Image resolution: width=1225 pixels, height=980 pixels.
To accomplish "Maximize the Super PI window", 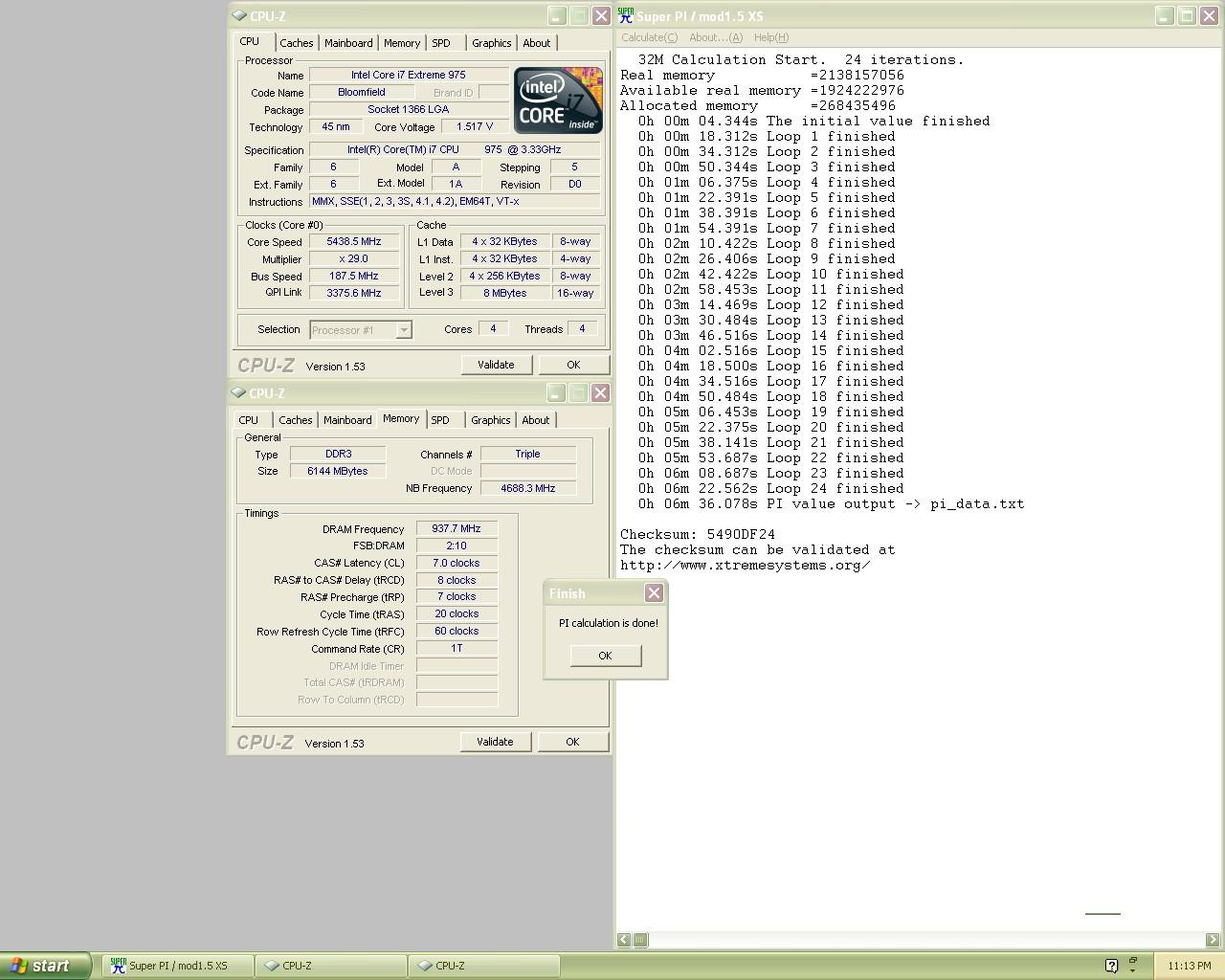I will 1187,16.
